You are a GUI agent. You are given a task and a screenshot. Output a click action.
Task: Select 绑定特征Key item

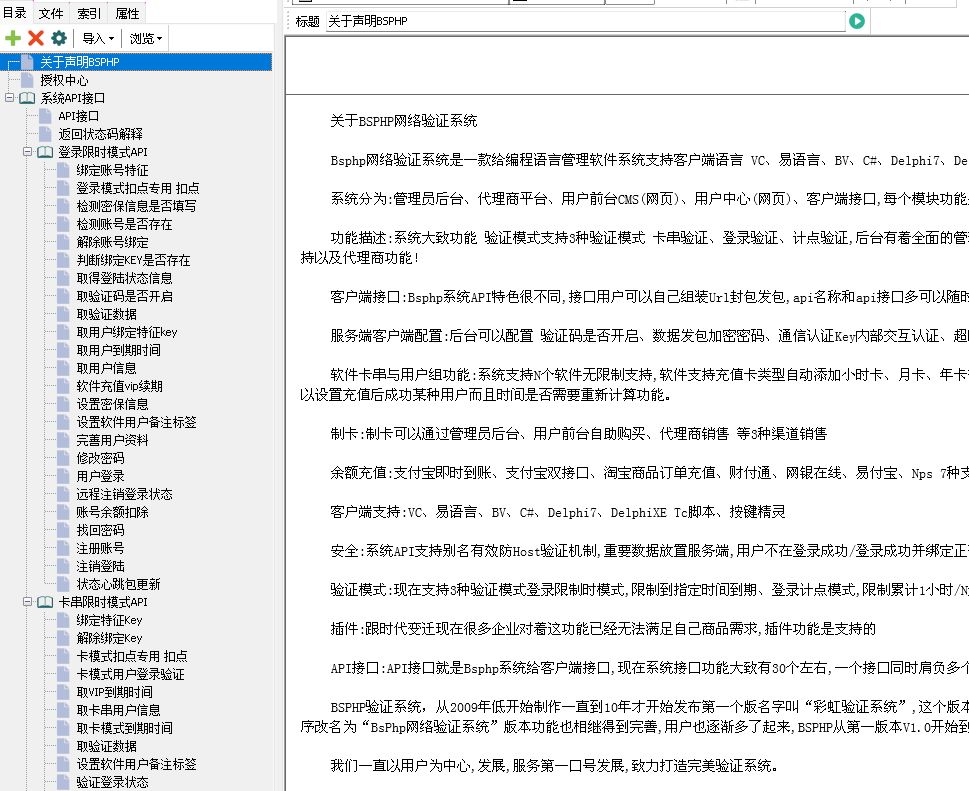pos(109,620)
